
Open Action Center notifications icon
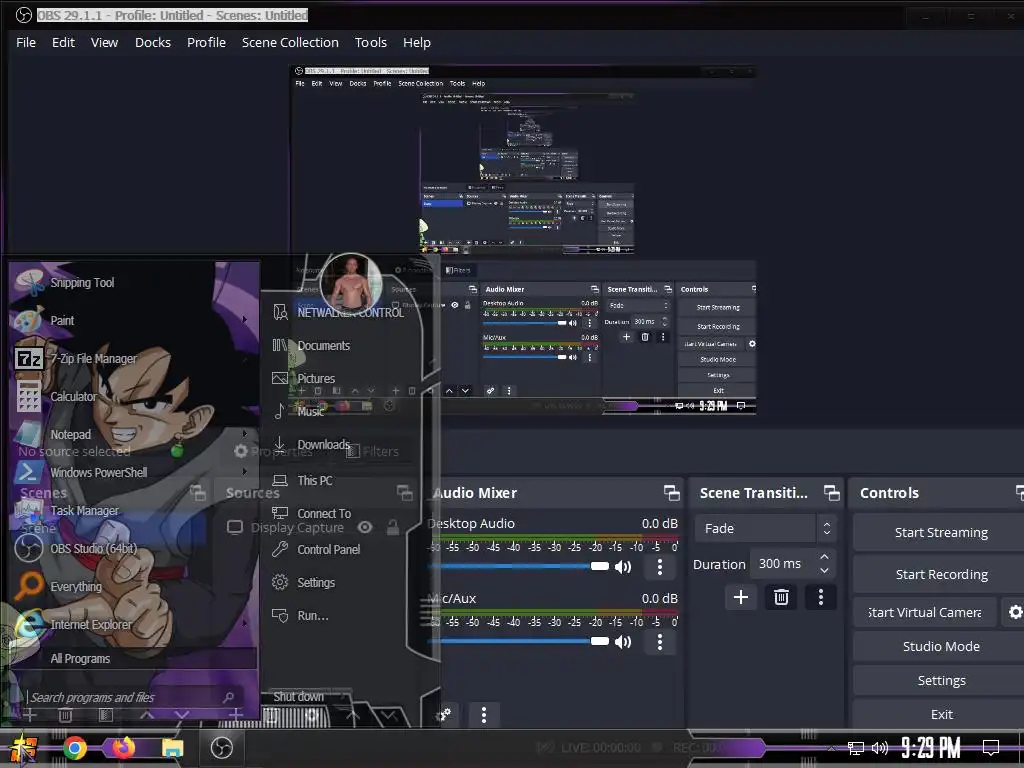tap(991, 748)
